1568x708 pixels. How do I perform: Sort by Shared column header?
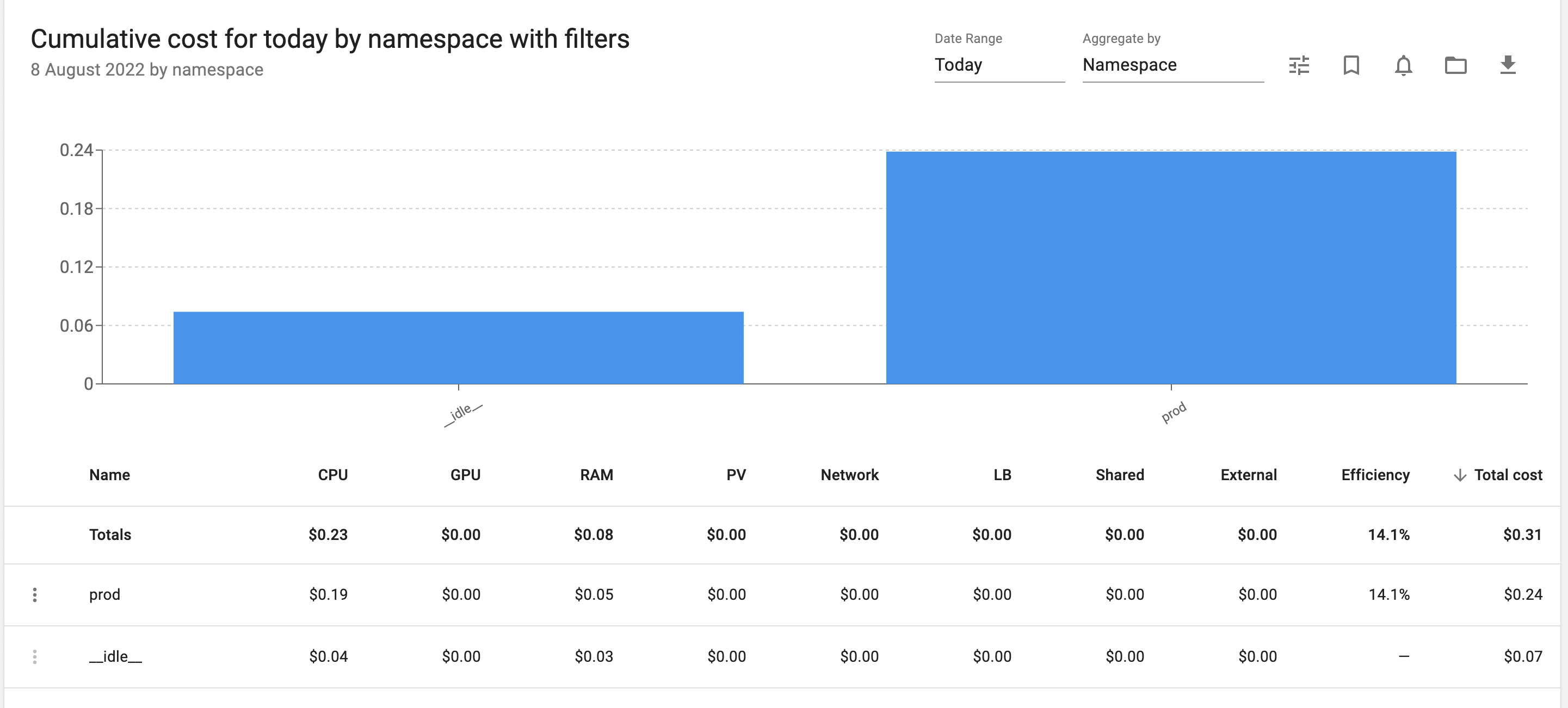tap(1120, 475)
